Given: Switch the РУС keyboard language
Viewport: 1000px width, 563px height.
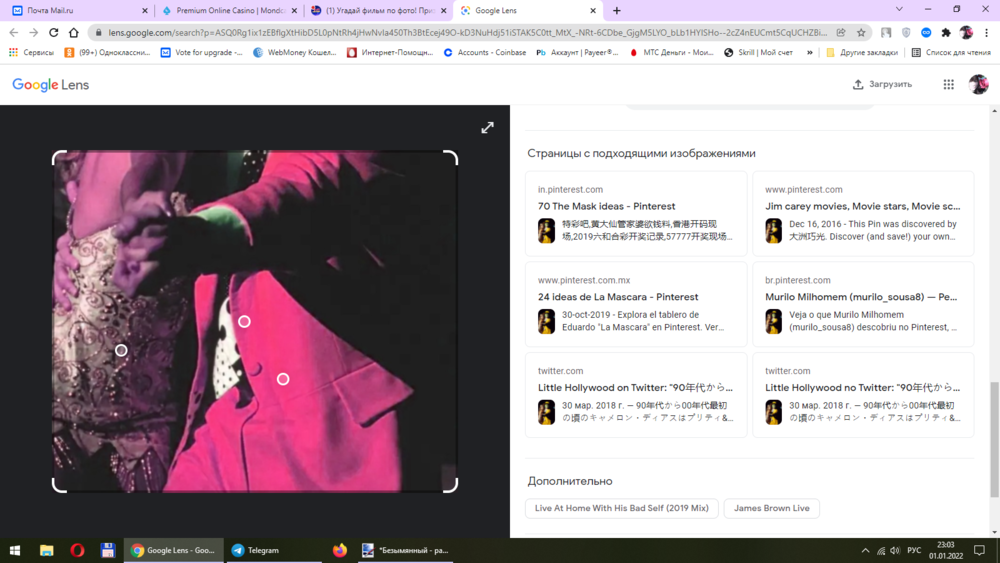Looking at the screenshot, I should click(x=914, y=550).
